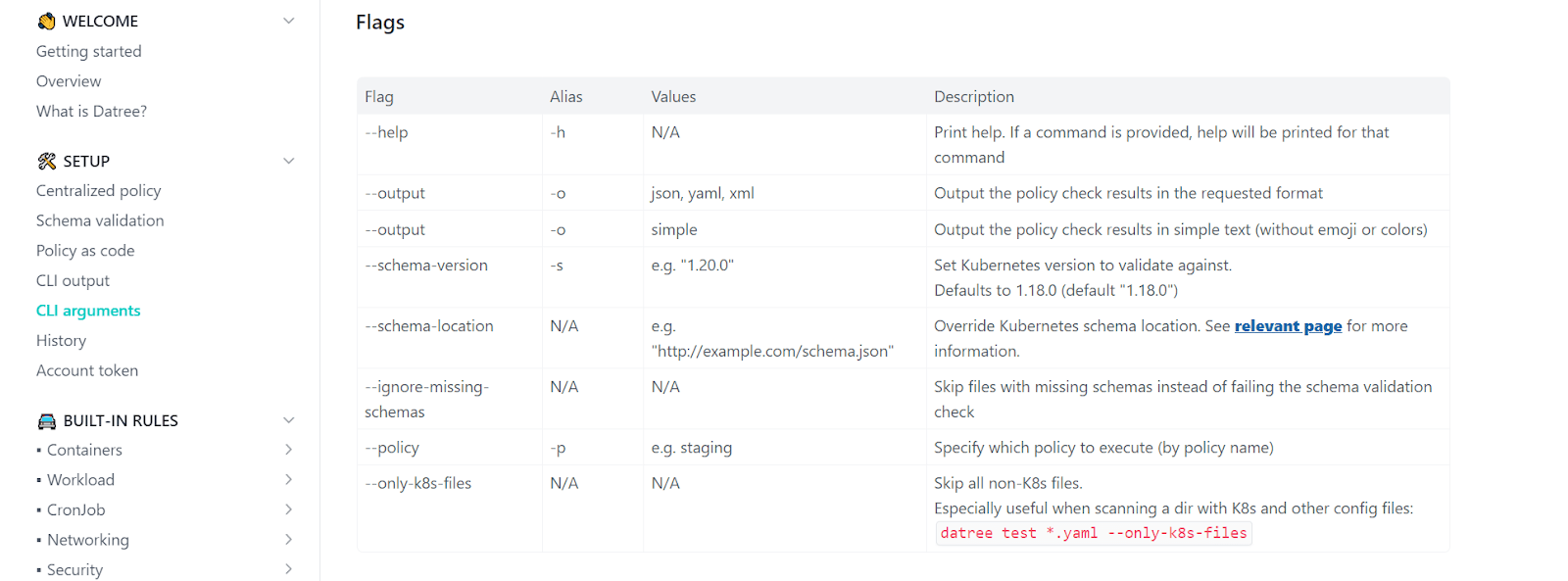Viewport: 1568px width, 581px height.
Task: Go to What is Datree? page
Action: click(91, 112)
